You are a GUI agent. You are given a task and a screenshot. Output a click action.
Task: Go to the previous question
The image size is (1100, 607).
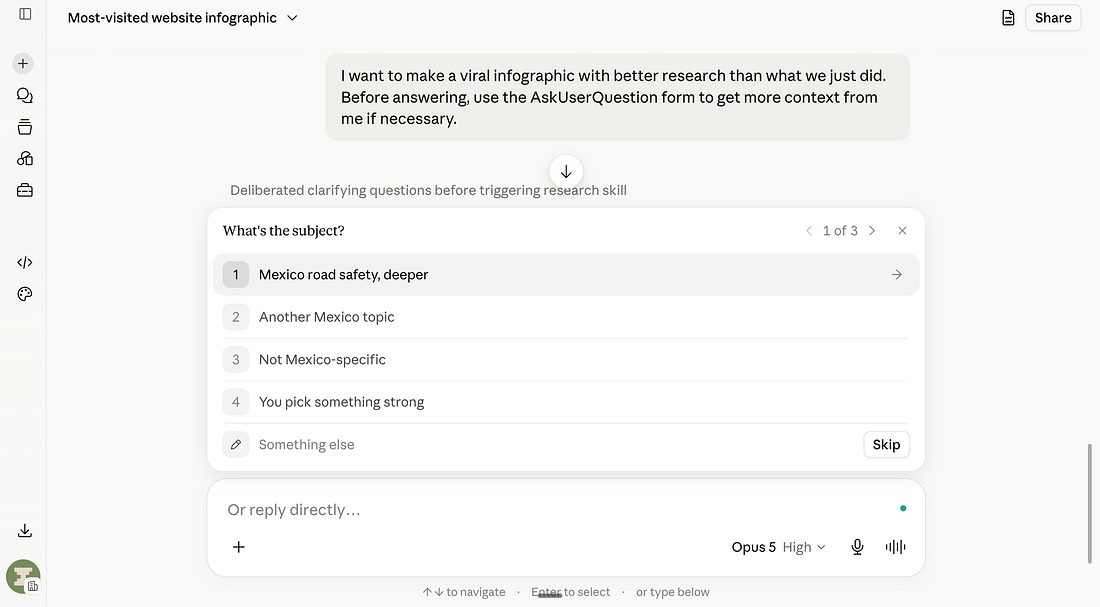click(x=809, y=231)
